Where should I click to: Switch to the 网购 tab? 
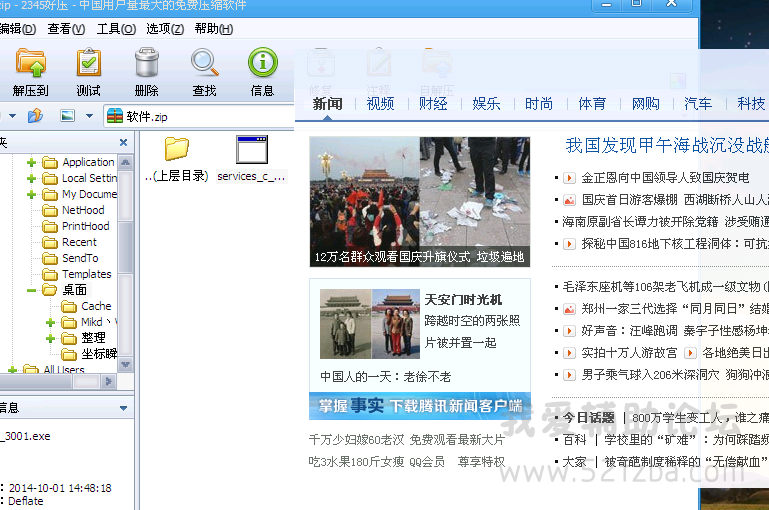pyautogui.click(x=646, y=104)
